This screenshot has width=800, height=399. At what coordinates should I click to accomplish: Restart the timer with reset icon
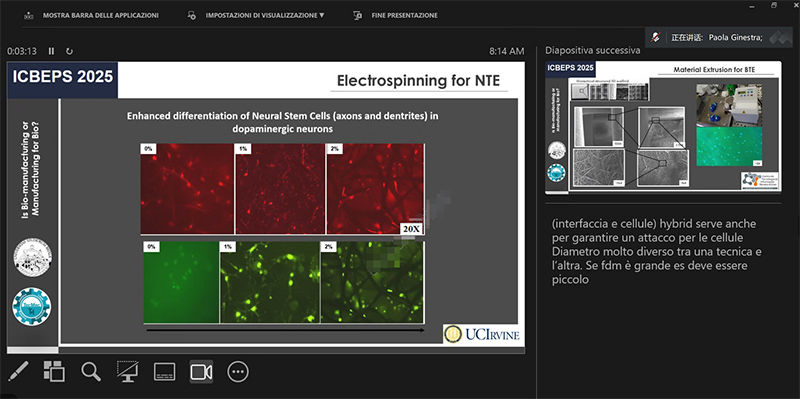click(69, 51)
